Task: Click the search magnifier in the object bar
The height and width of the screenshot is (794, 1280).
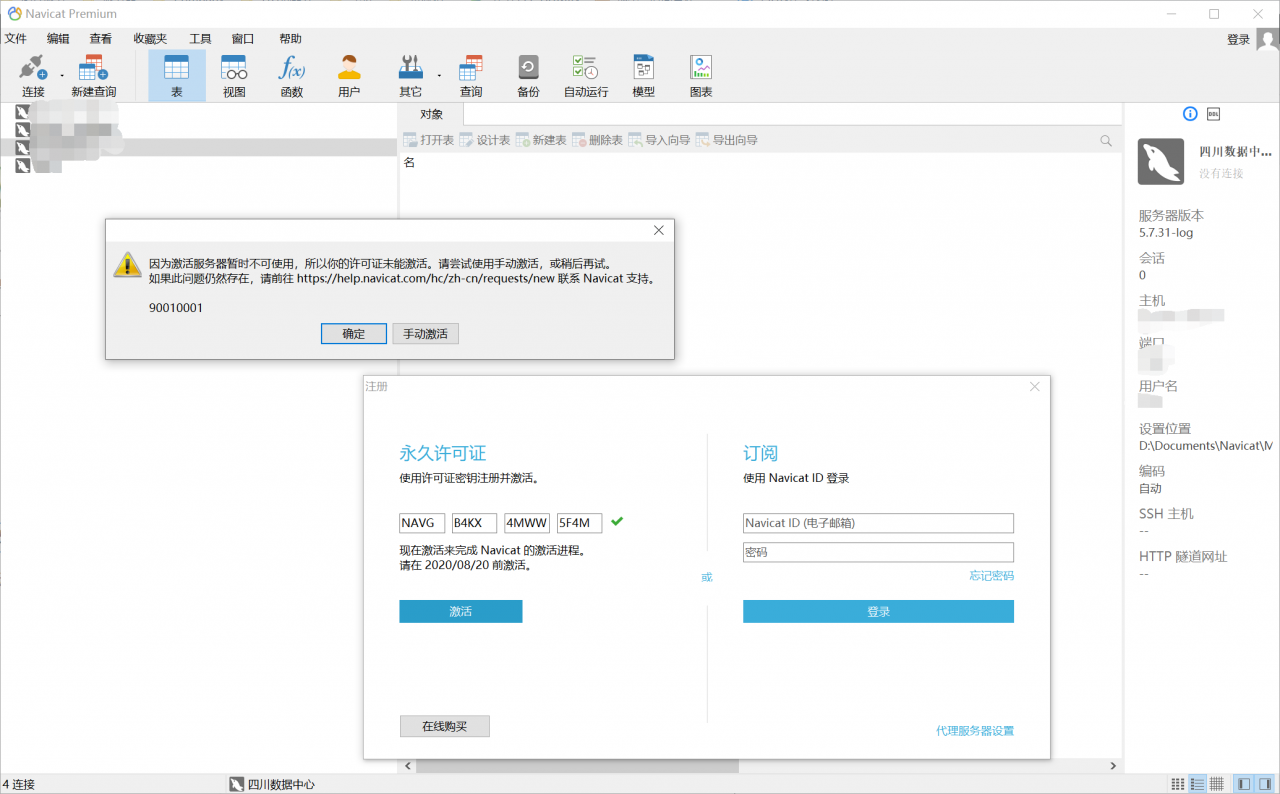Action: (1105, 140)
